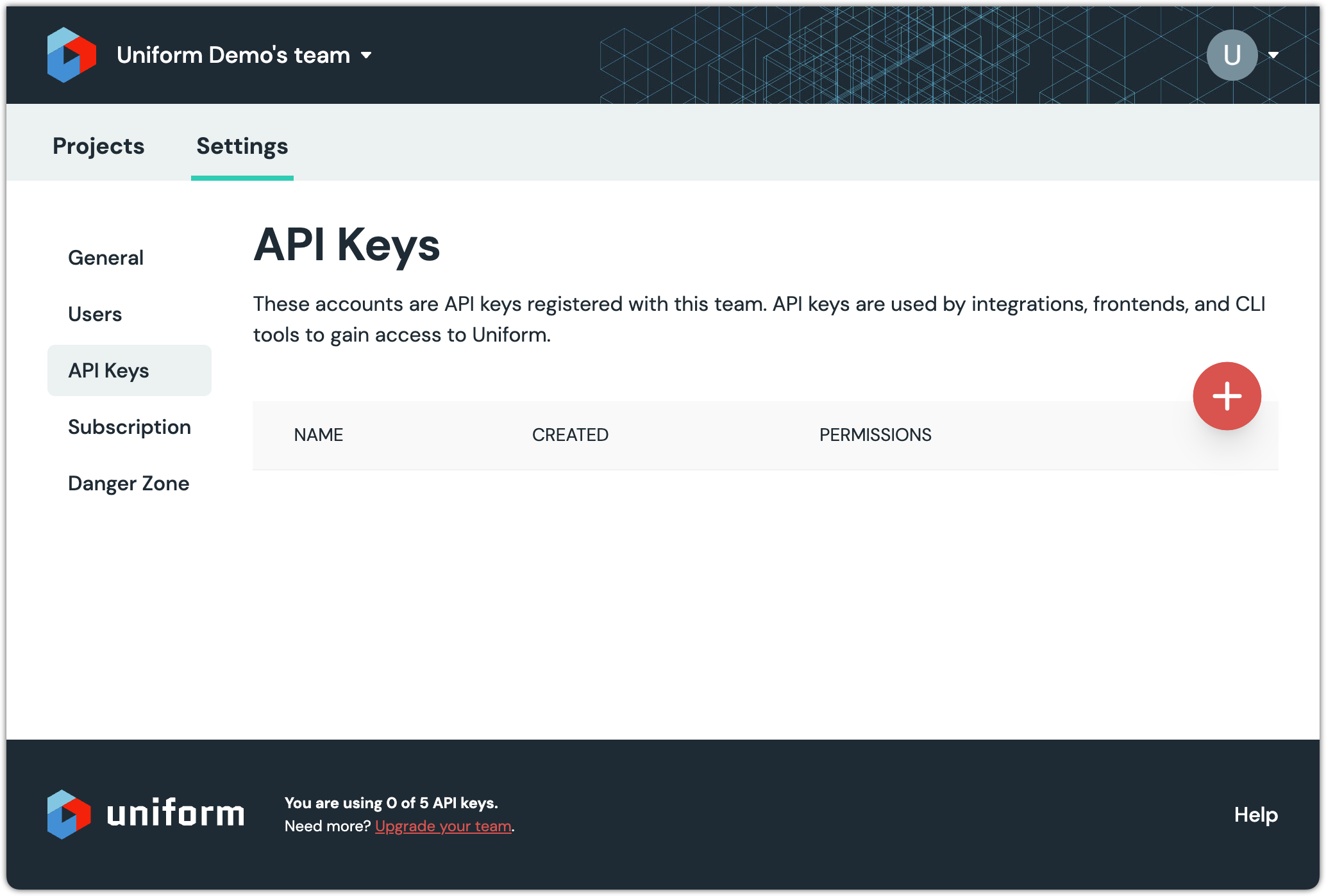Open Uniform Demo's team name selector
The image size is (1326, 896).
233,55
